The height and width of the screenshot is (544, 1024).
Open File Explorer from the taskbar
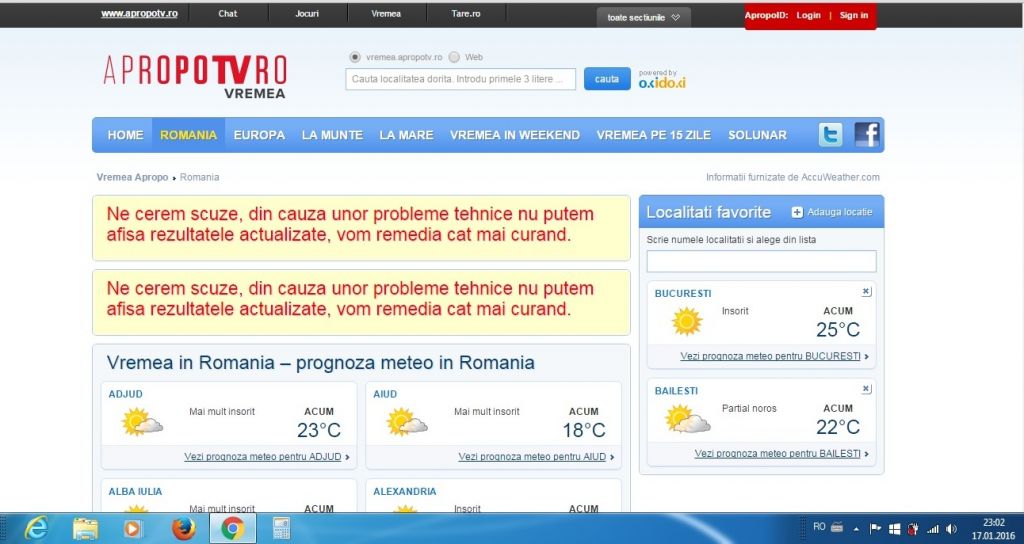click(85, 528)
